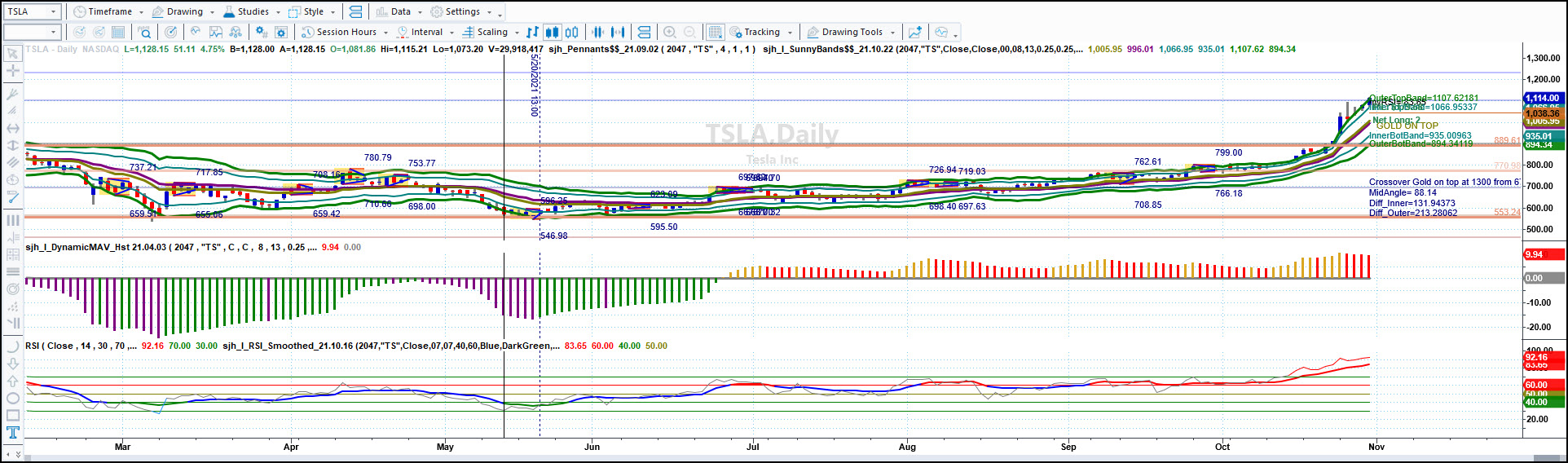Click the 546.98 low price annotation
The image size is (1568, 463).
coord(554,236)
